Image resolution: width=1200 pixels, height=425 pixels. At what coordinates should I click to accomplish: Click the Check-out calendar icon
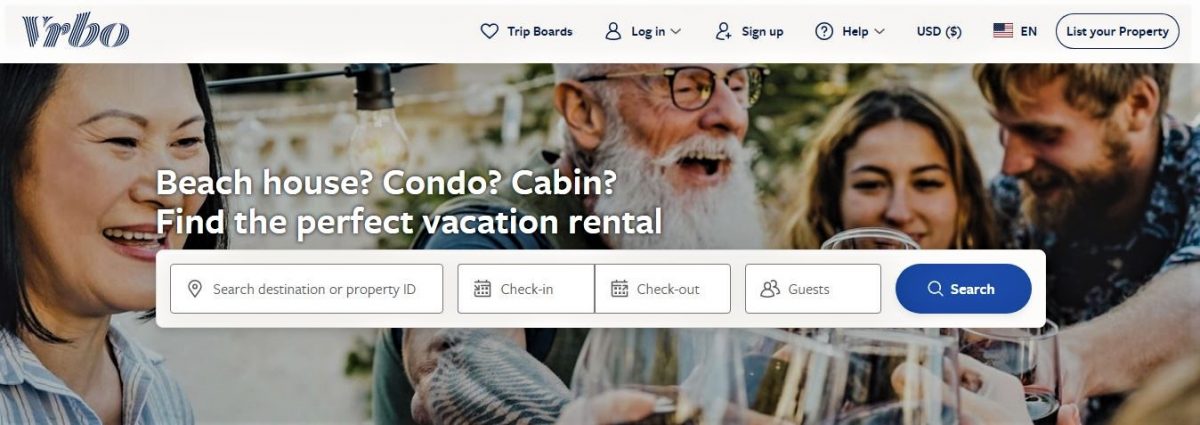(x=619, y=289)
